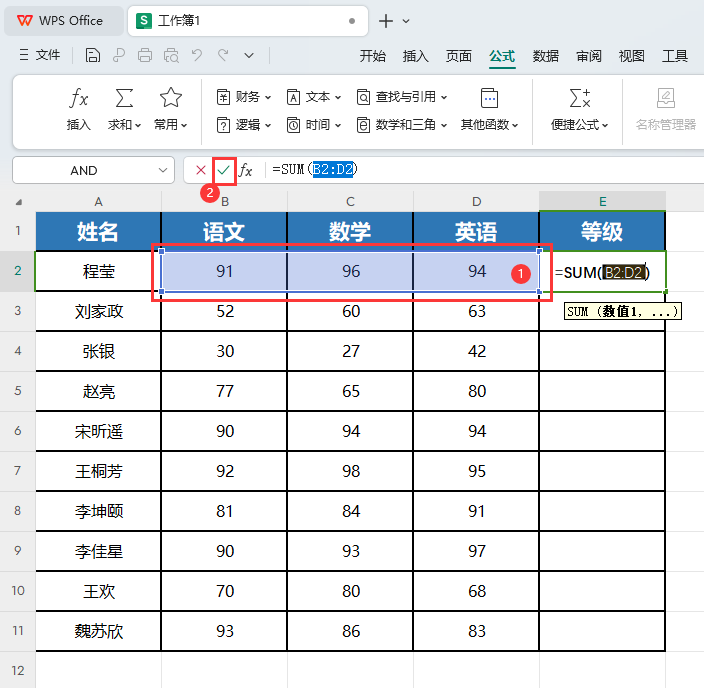Image resolution: width=704 pixels, height=688 pixels.
Task: Switch to the Insert (插入) tab
Action: (415, 56)
